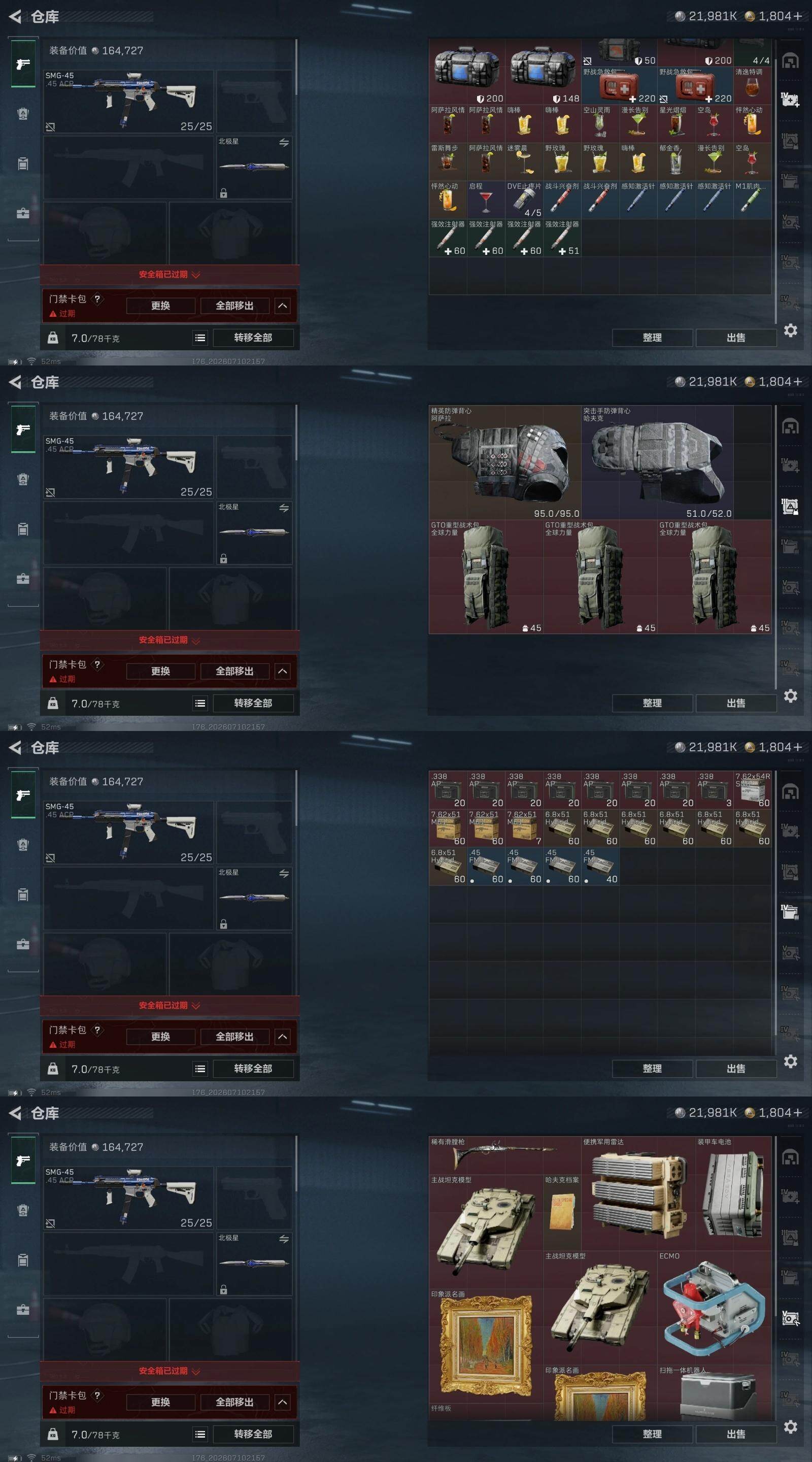This screenshot has height=1462, width=812.
Task: Toggle 北极星 swap arrows in medical supplies view
Action: click(284, 143)
